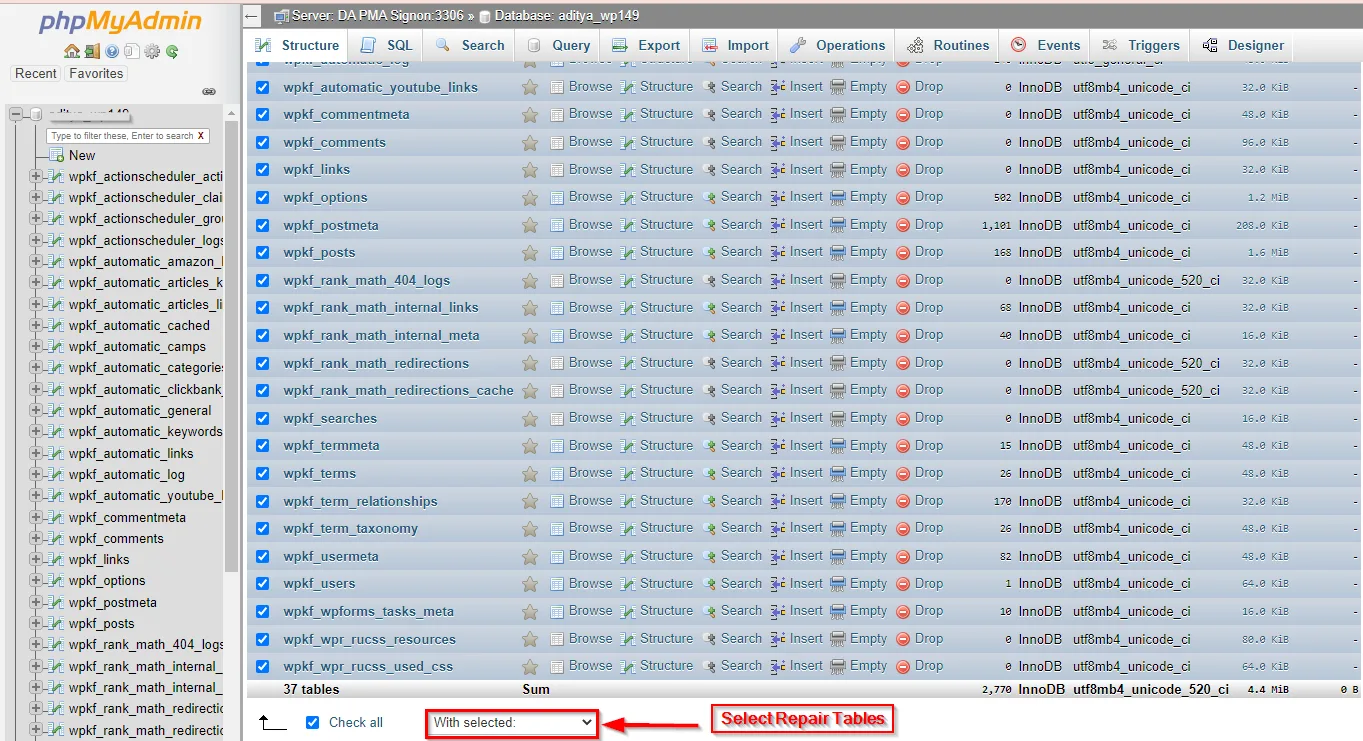Switch to the SQL tab

(x=386, y=45)
